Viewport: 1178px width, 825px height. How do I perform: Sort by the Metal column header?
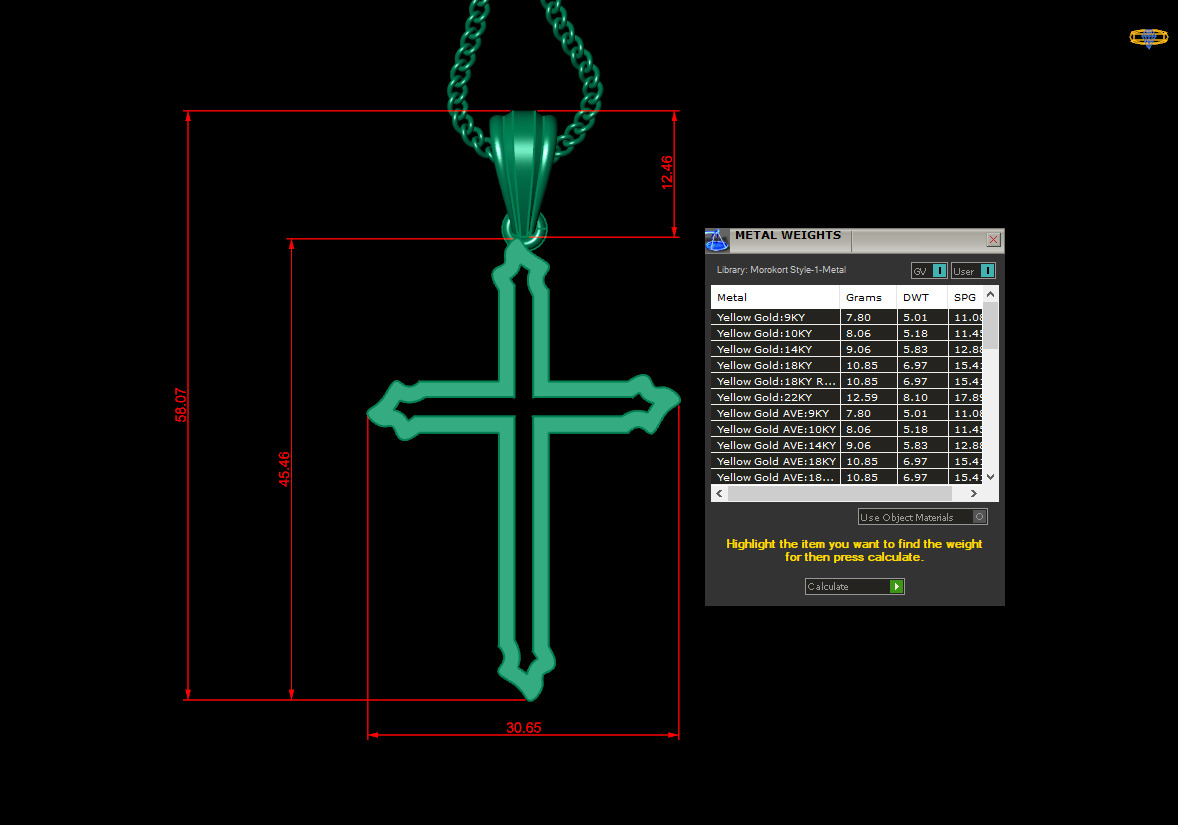pos(775,298)
